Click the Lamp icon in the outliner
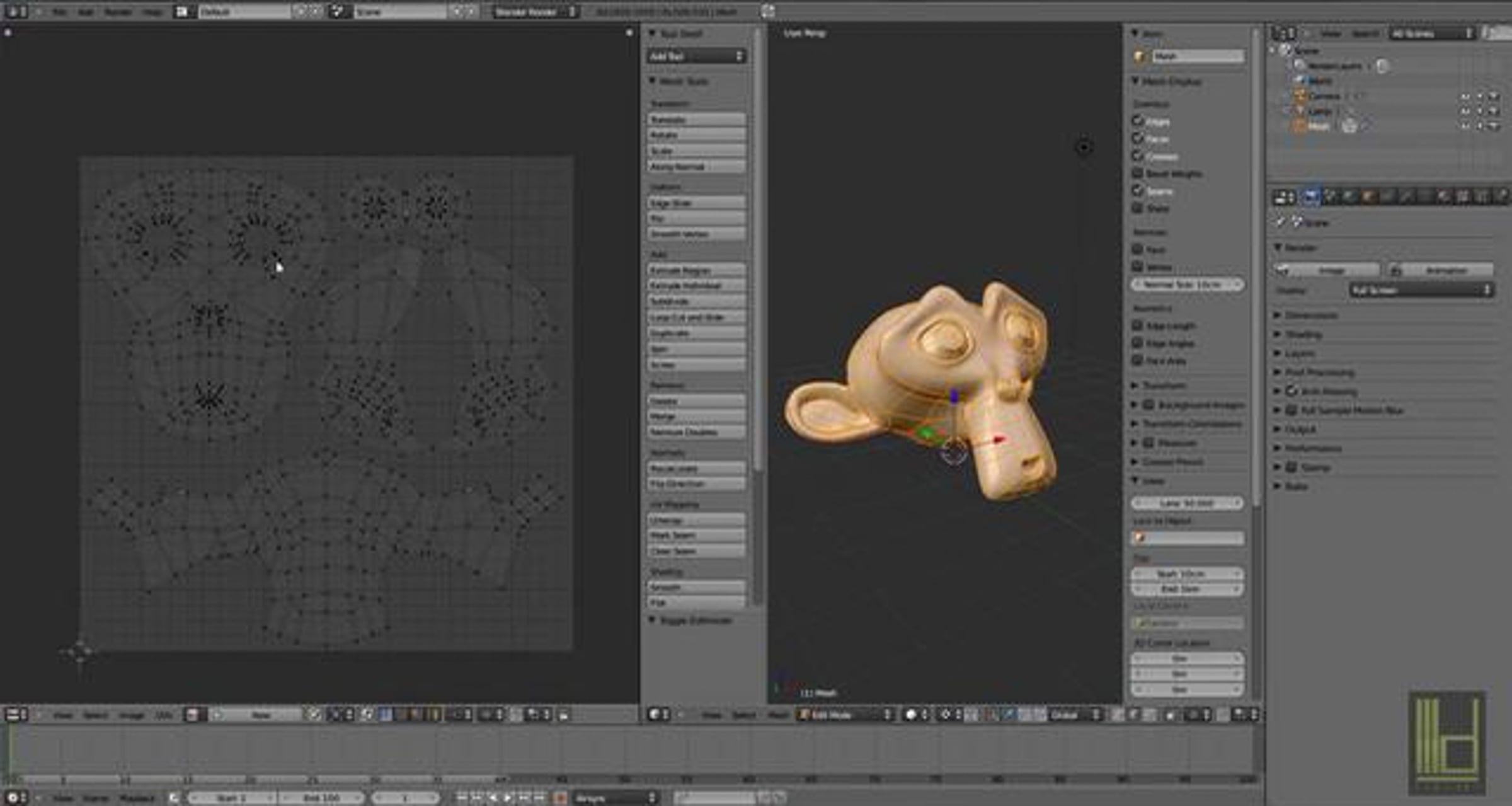Image resolution: width=1512 pixels, height=806 pixels. [1300, 111]
